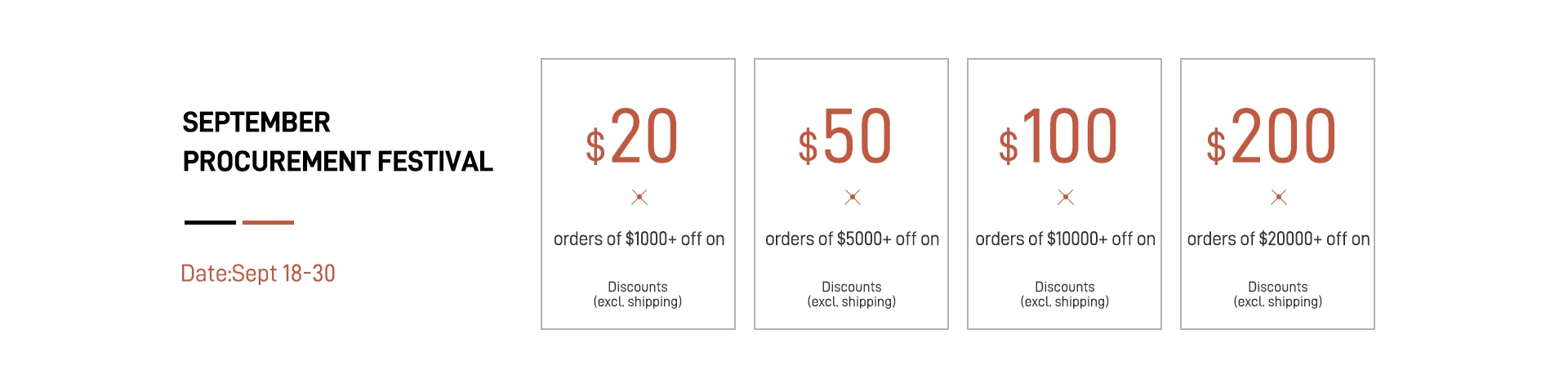Choose the $100 discount amount
The width and height of the screenshot is (1568, 379).
coord(1058,137)
